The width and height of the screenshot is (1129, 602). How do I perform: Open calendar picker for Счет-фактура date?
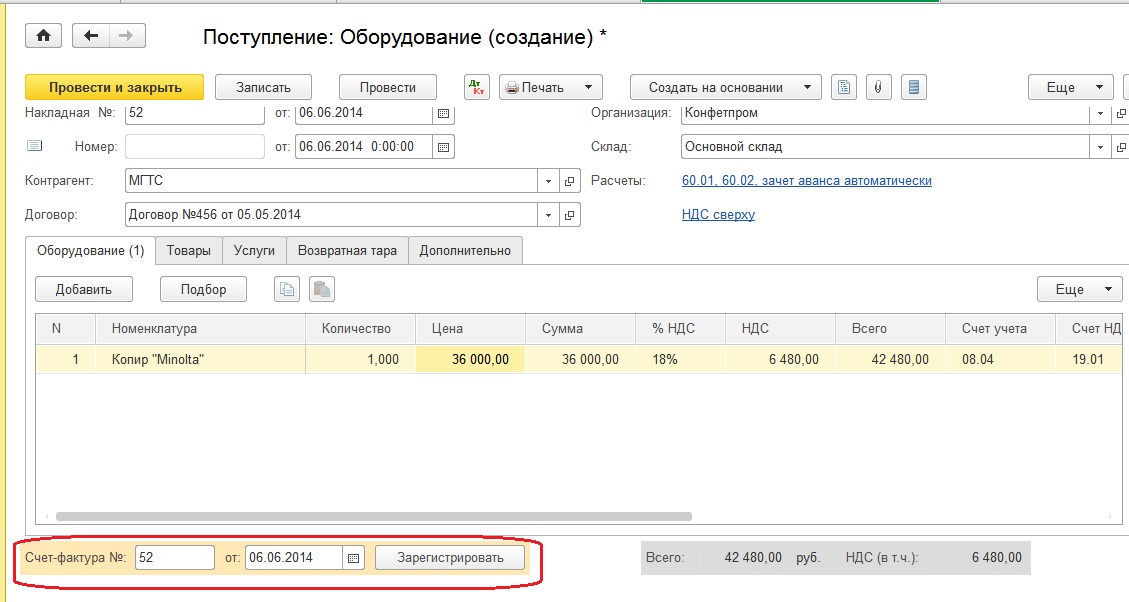[353, 558]
